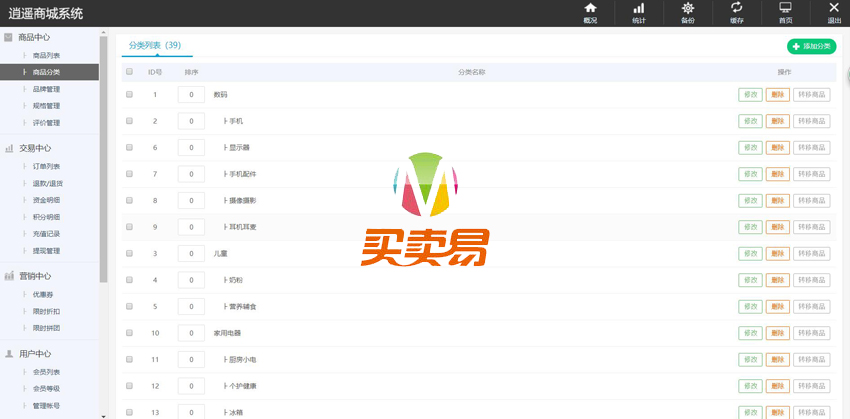Click the 用户中心 section icon

pyautogui.click(x=9, y=354)
